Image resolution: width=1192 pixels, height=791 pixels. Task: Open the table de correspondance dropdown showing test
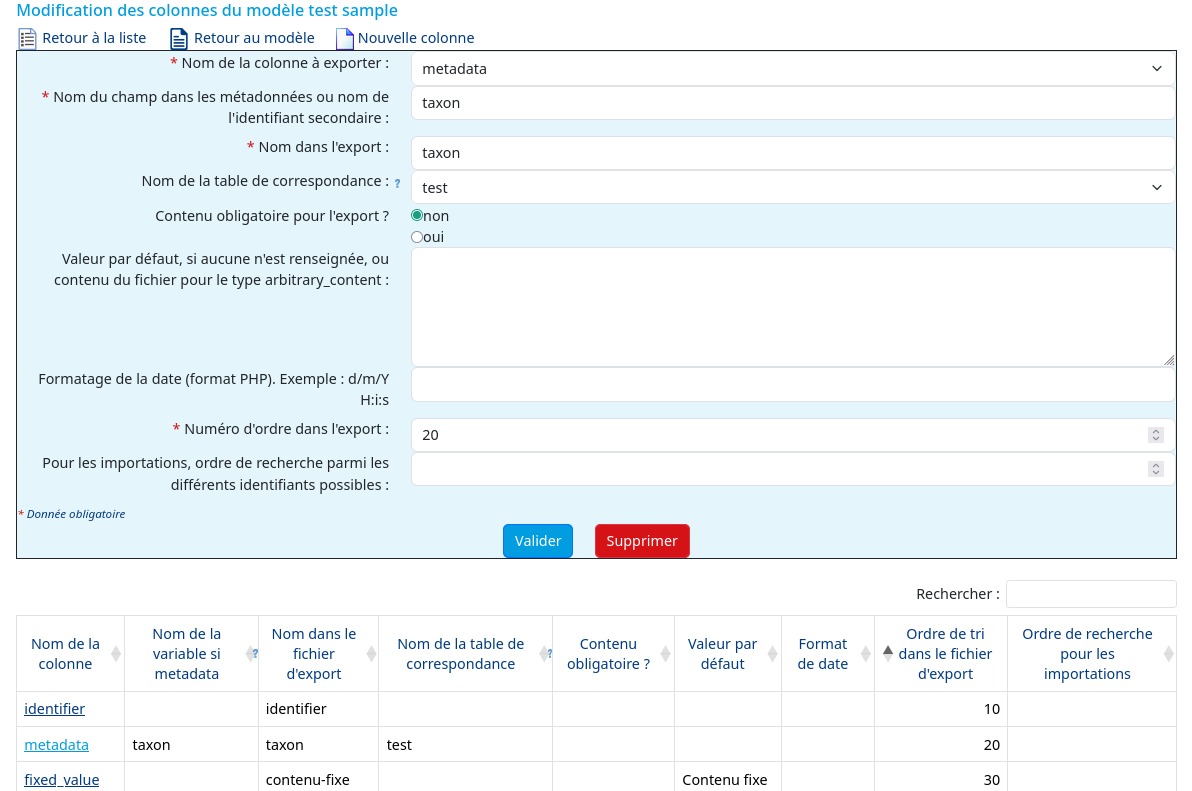pos(793,188)
